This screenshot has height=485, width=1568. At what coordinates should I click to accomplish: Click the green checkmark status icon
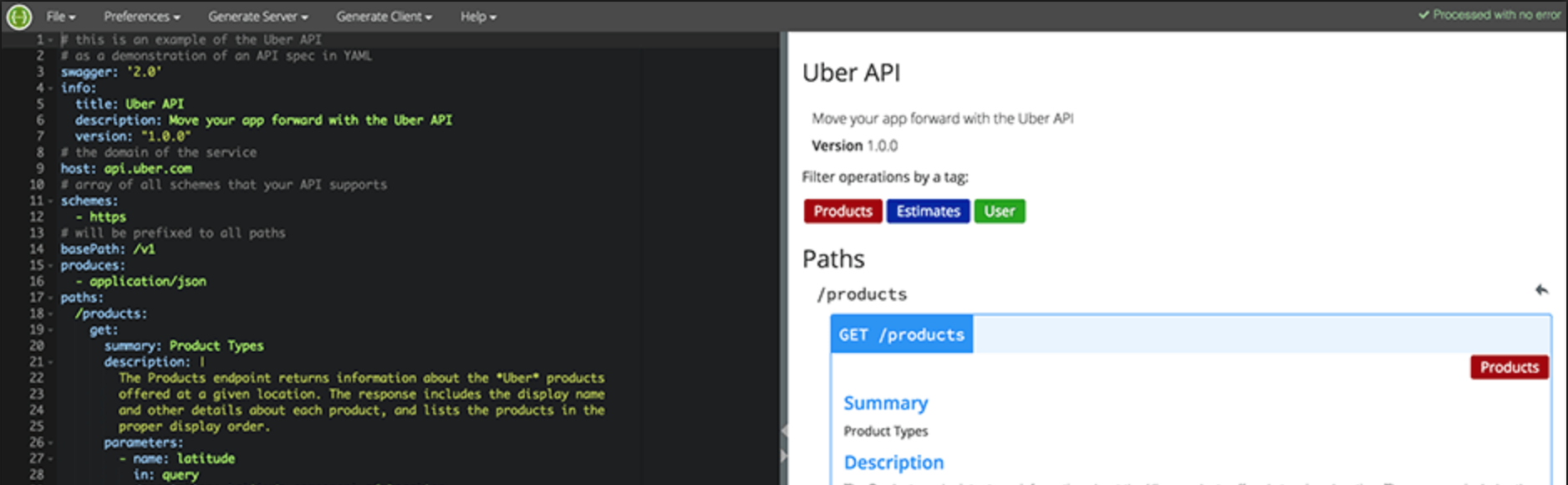[x=1423, y=15]
